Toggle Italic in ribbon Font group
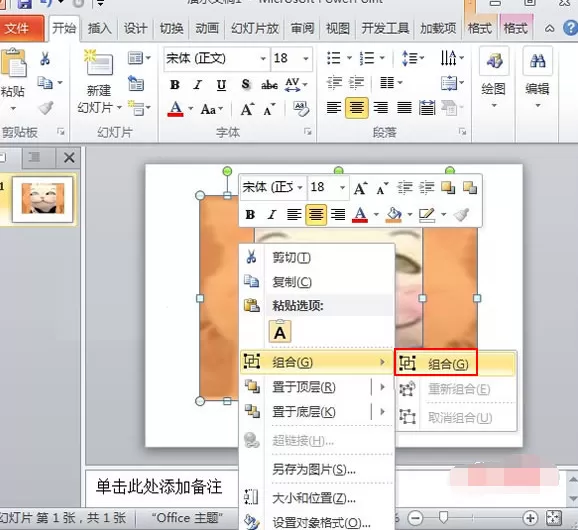This screenshot has height=530, width=578. click(198, 85)
